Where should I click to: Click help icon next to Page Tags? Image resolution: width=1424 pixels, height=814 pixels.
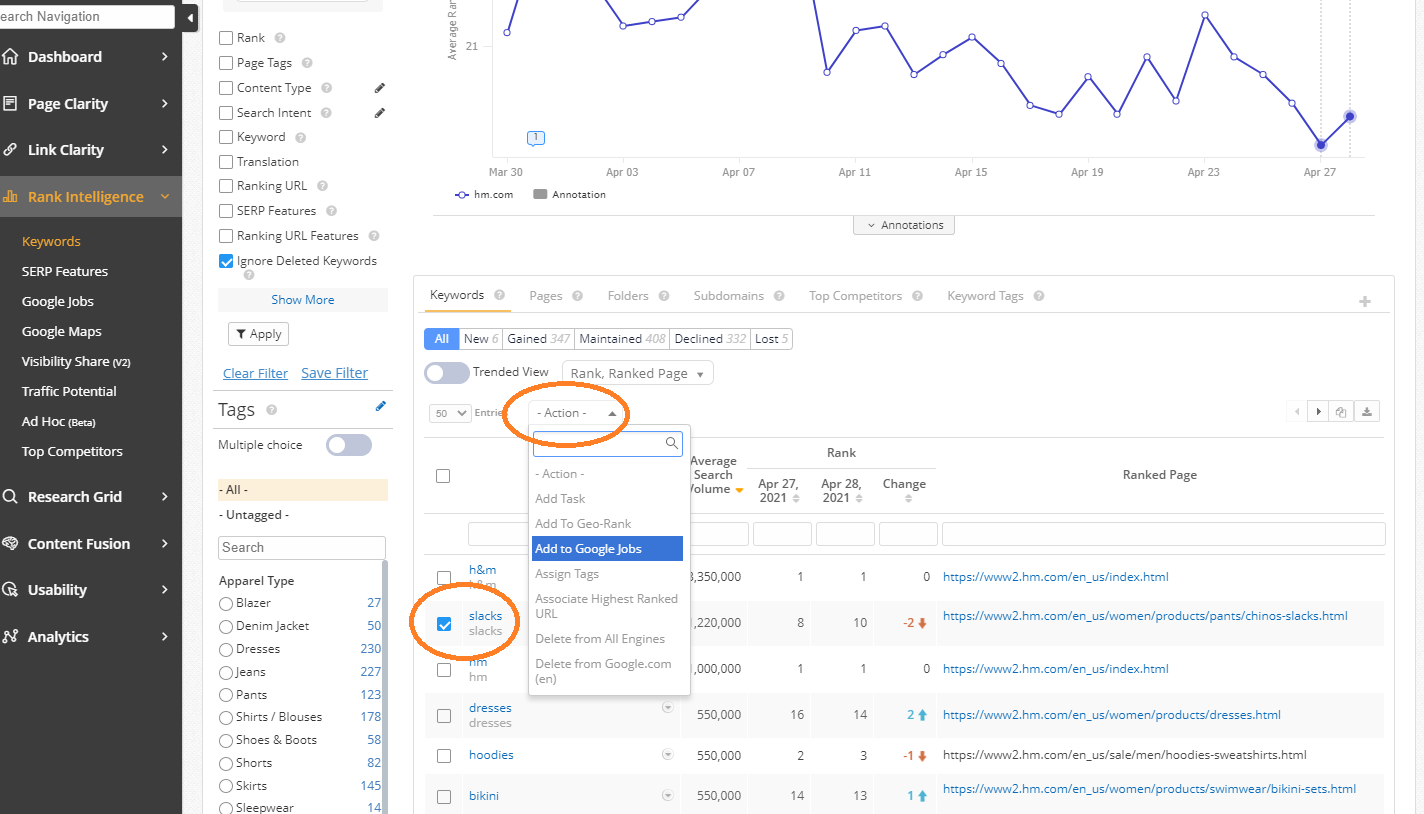pyautogui.click(x=305, y=63)
